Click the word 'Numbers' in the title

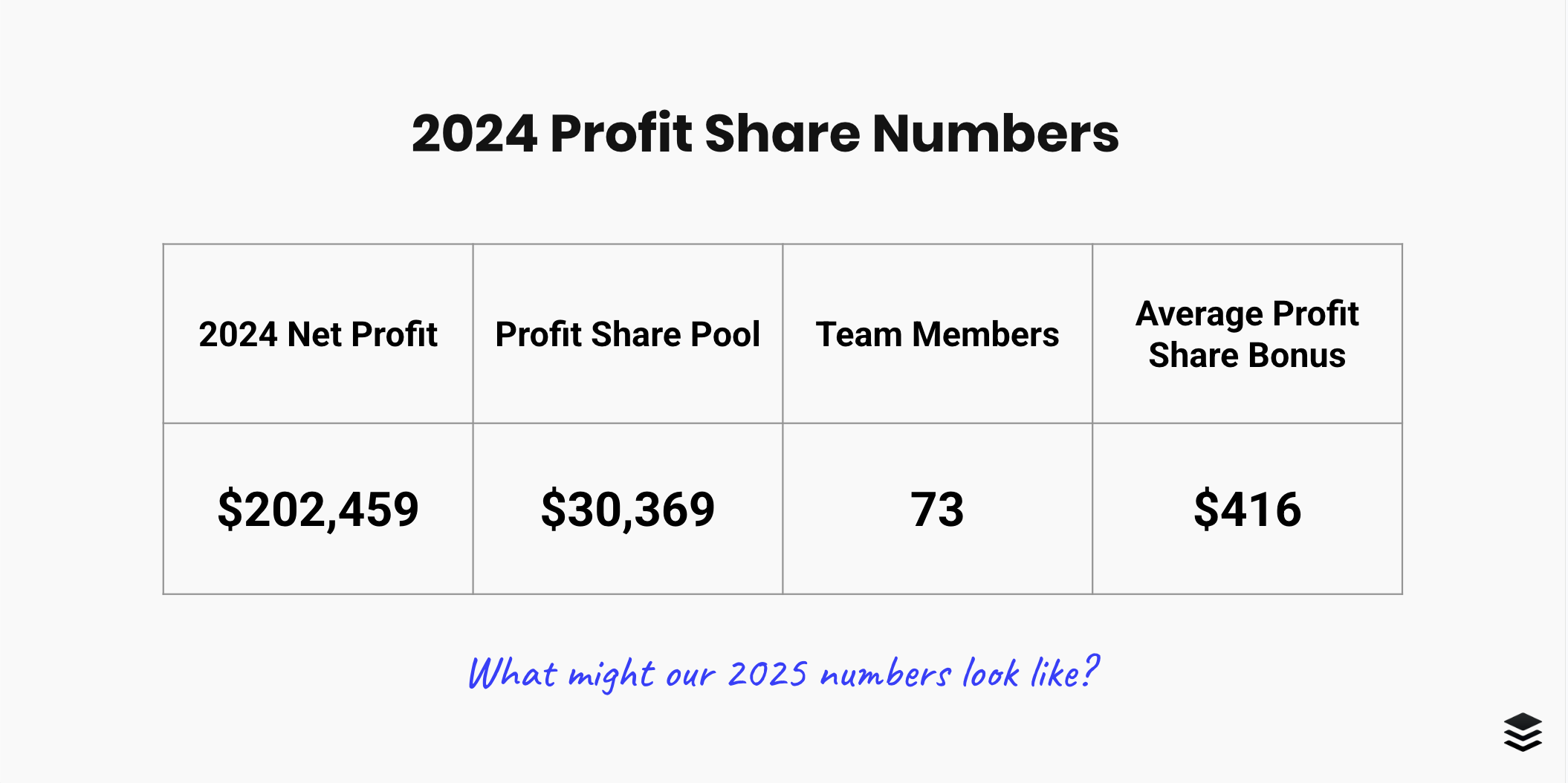pos(996,134)
